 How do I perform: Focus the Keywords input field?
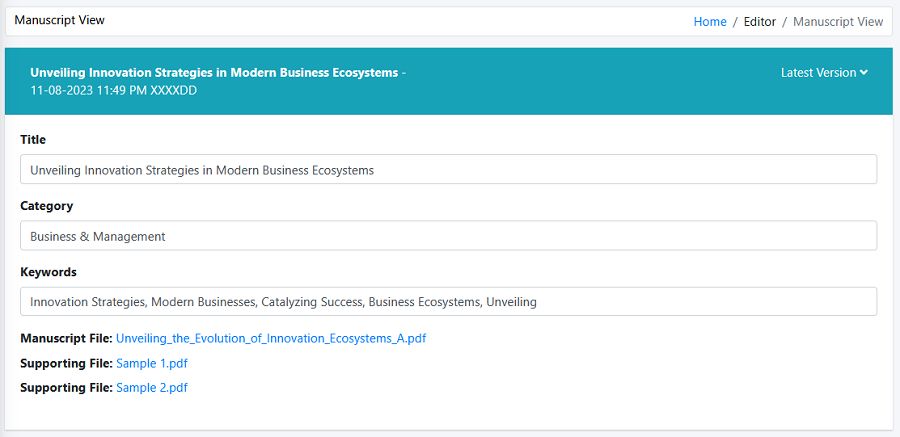pos(448,301)
